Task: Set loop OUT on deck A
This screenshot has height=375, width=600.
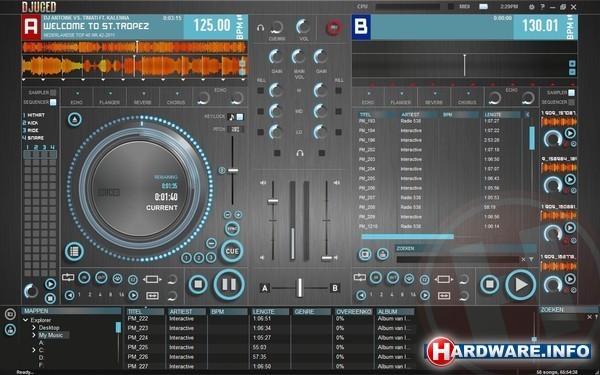Action: (x=101, y=278)
